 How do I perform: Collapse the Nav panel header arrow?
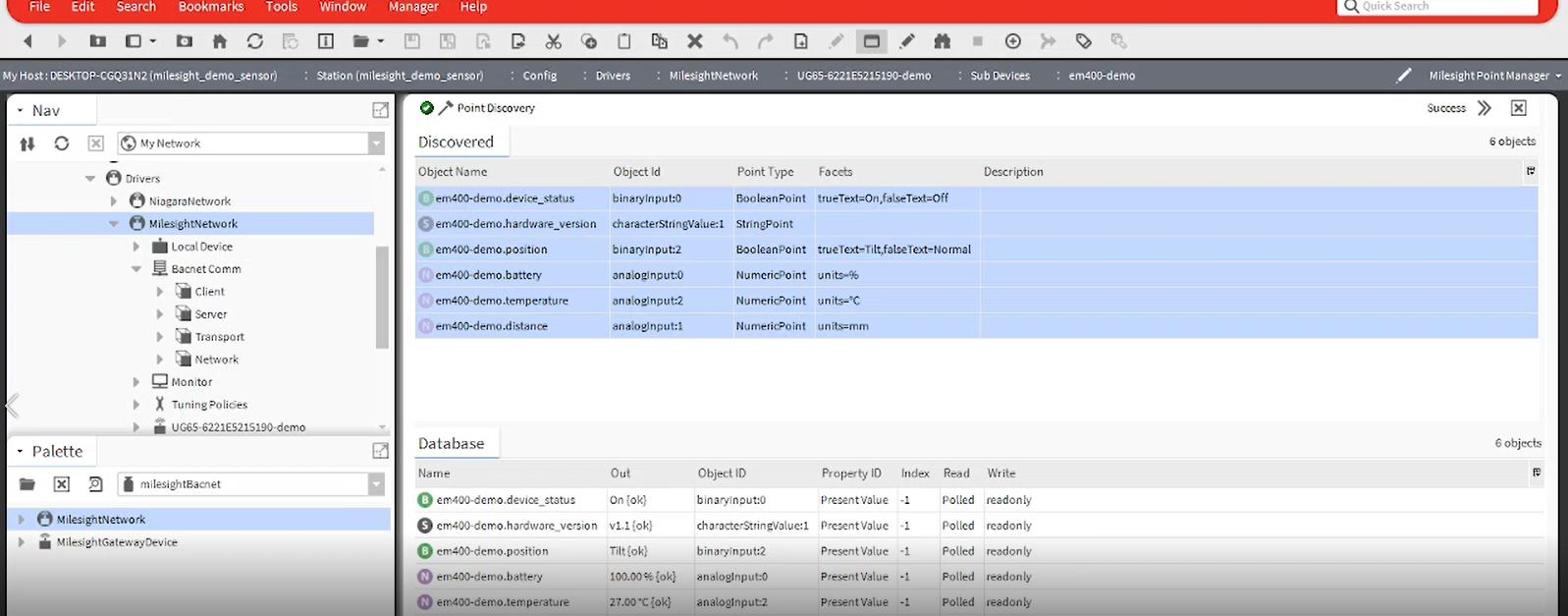pyautogui.click(x=20, y=110)
